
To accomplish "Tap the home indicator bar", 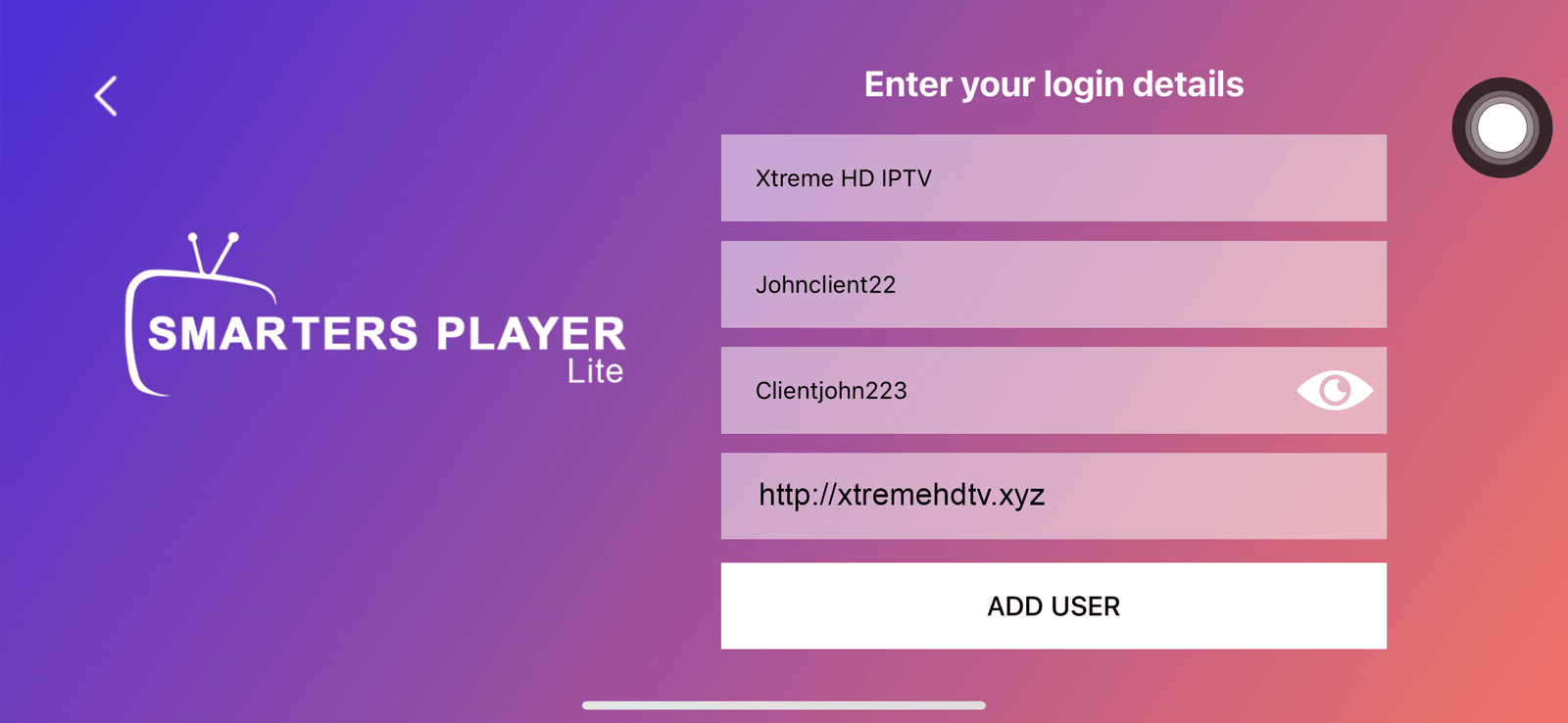I will (784, 705).
